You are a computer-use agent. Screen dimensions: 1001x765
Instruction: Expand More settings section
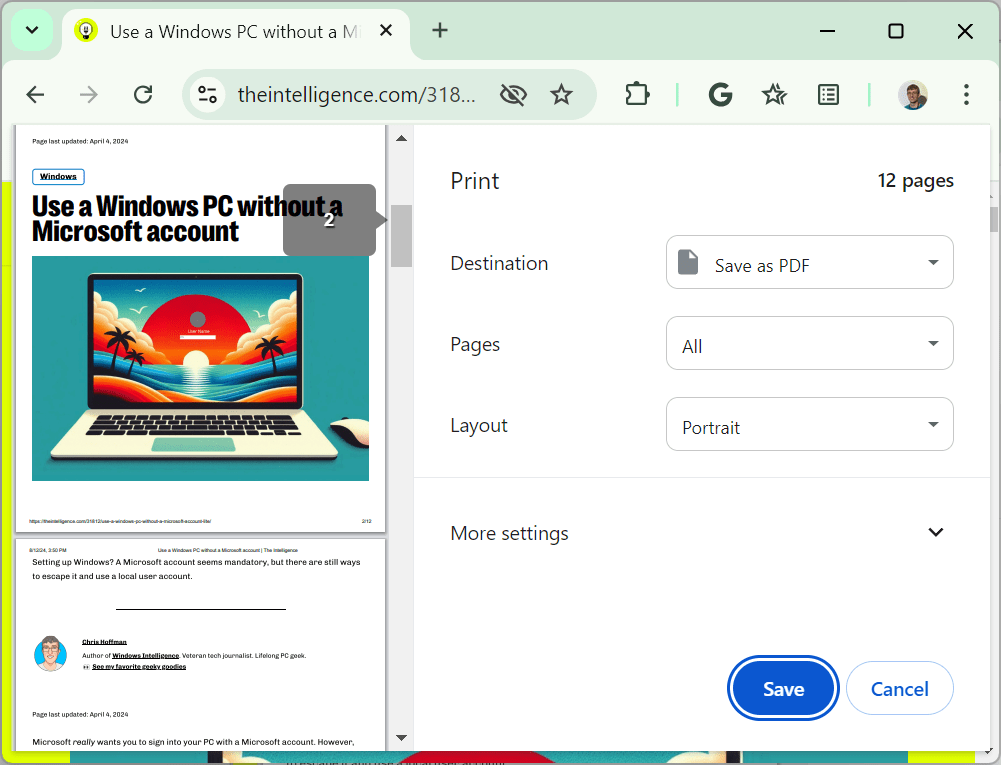point(697,533)
